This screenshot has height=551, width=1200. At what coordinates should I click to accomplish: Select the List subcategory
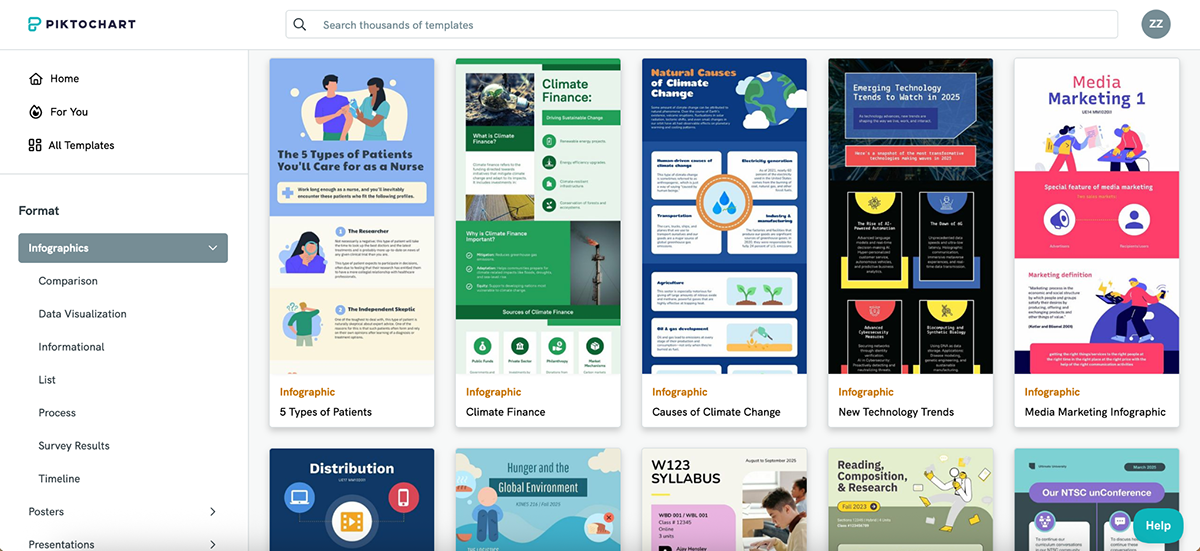point(47,380)
